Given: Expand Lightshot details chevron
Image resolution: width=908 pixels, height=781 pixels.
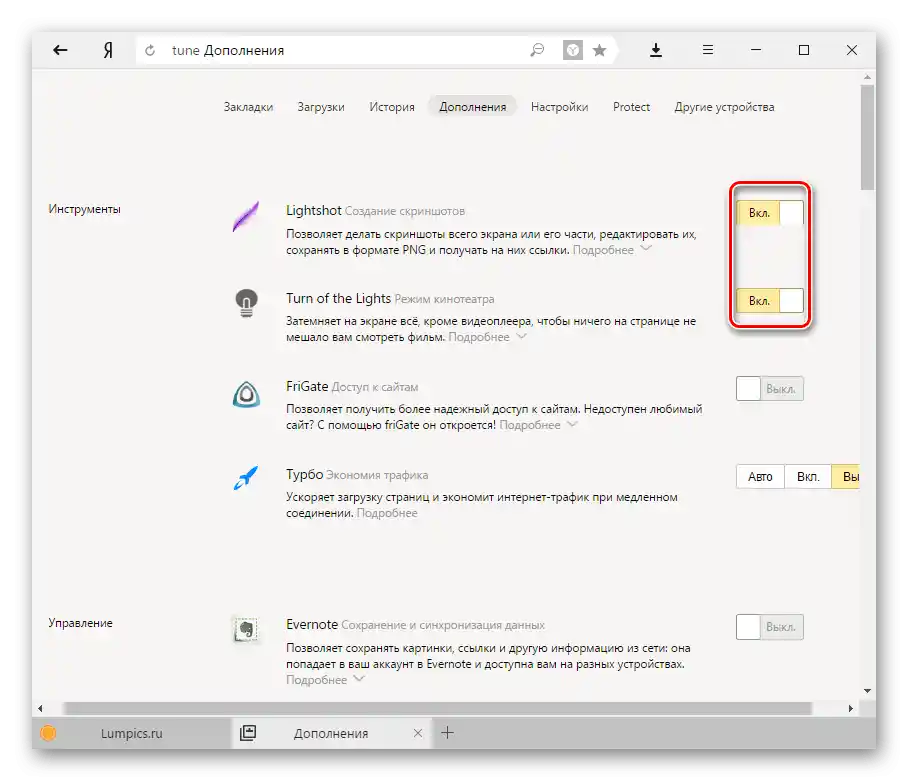Looking at the screenshot, I should click(x=646, y=248).
